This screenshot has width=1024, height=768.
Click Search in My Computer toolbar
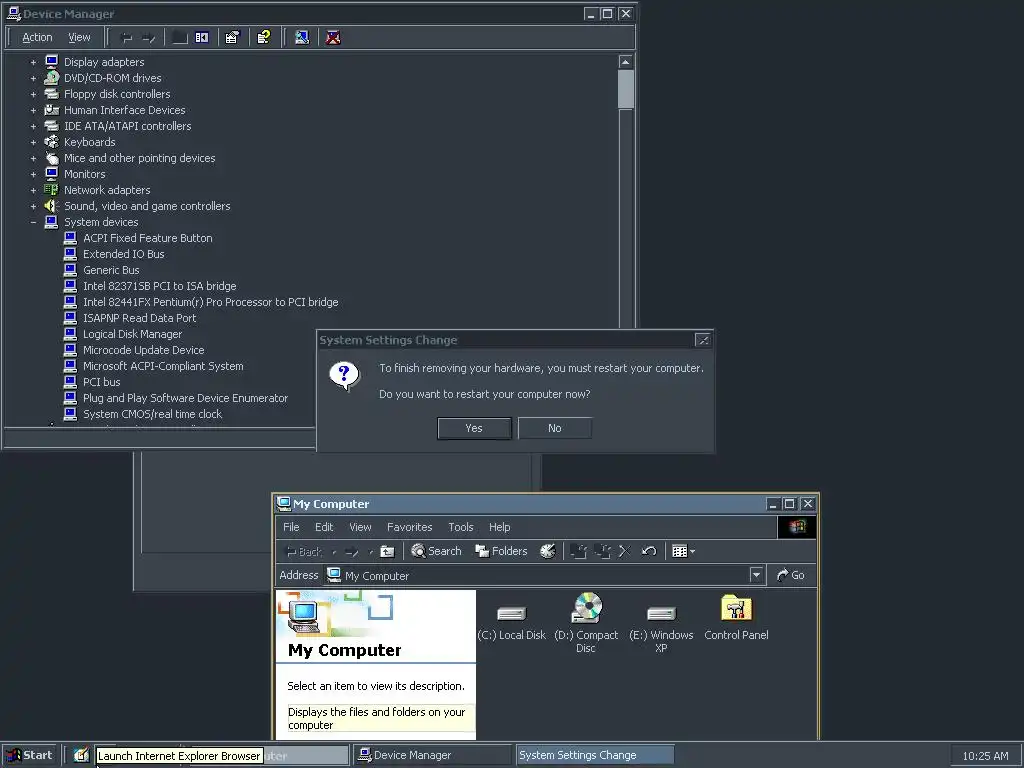[x=436, y=551]
